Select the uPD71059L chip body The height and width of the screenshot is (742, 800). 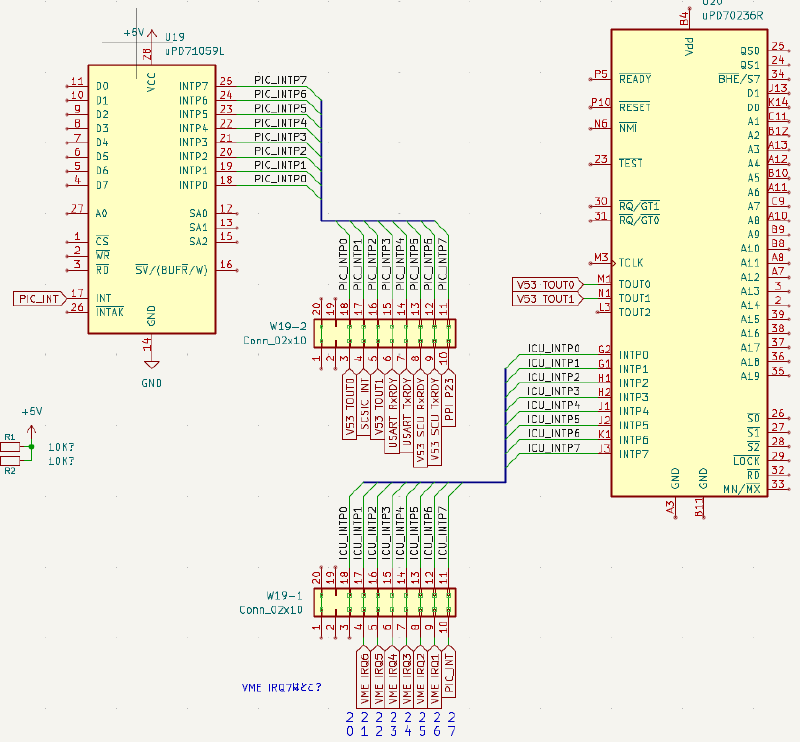(x=151, y=200)
